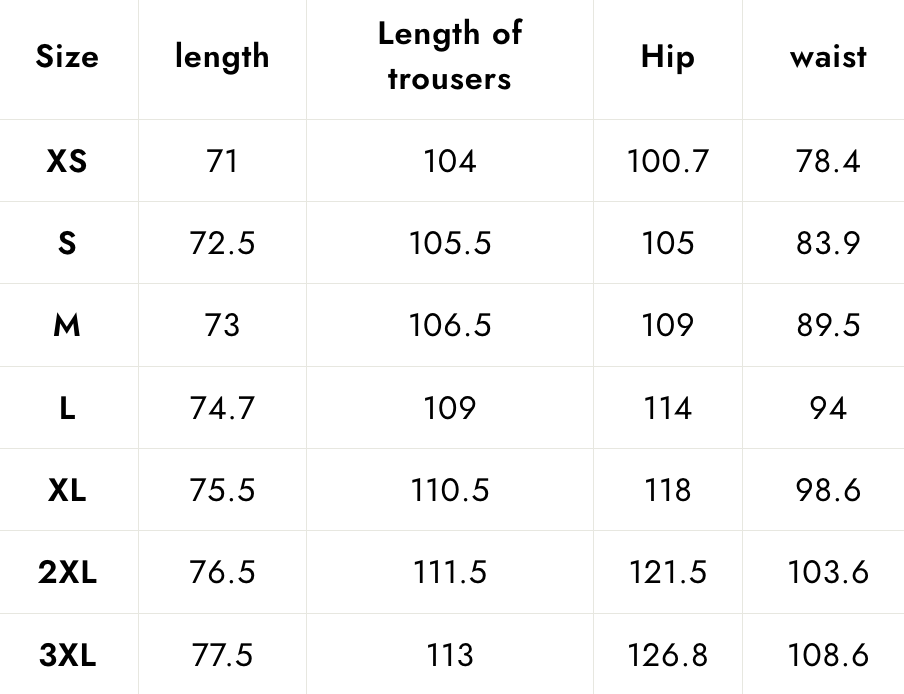904x694 pixels.
Task: Select the M size row label
Action: [67, 325]
